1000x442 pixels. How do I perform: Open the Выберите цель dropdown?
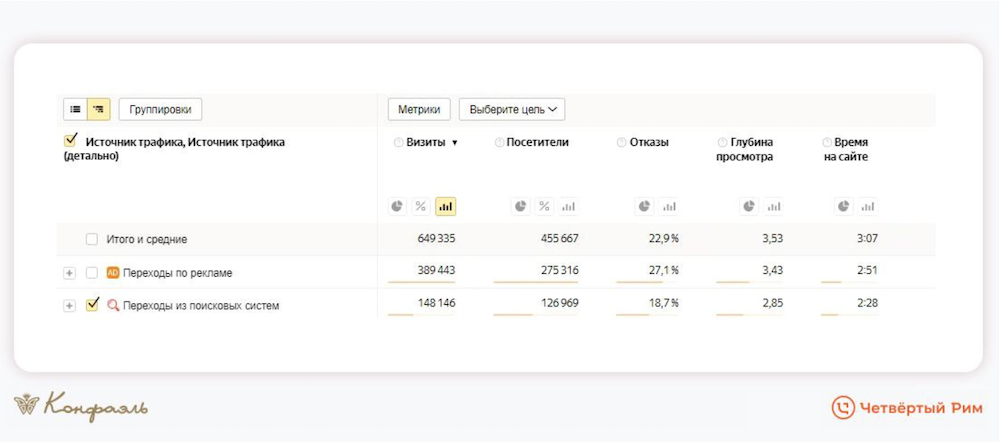tap(511, 109)
